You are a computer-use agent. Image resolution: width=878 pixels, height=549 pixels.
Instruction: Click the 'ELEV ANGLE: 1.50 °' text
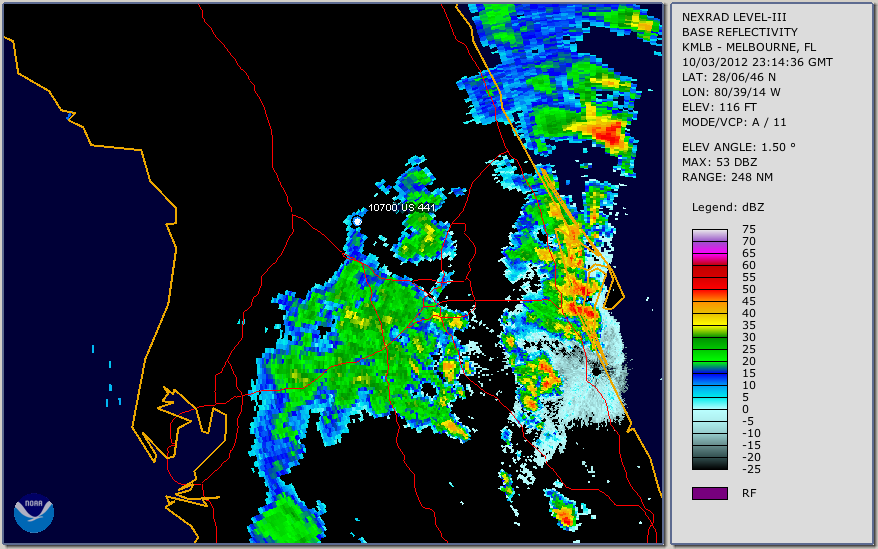tap(738, 147)
